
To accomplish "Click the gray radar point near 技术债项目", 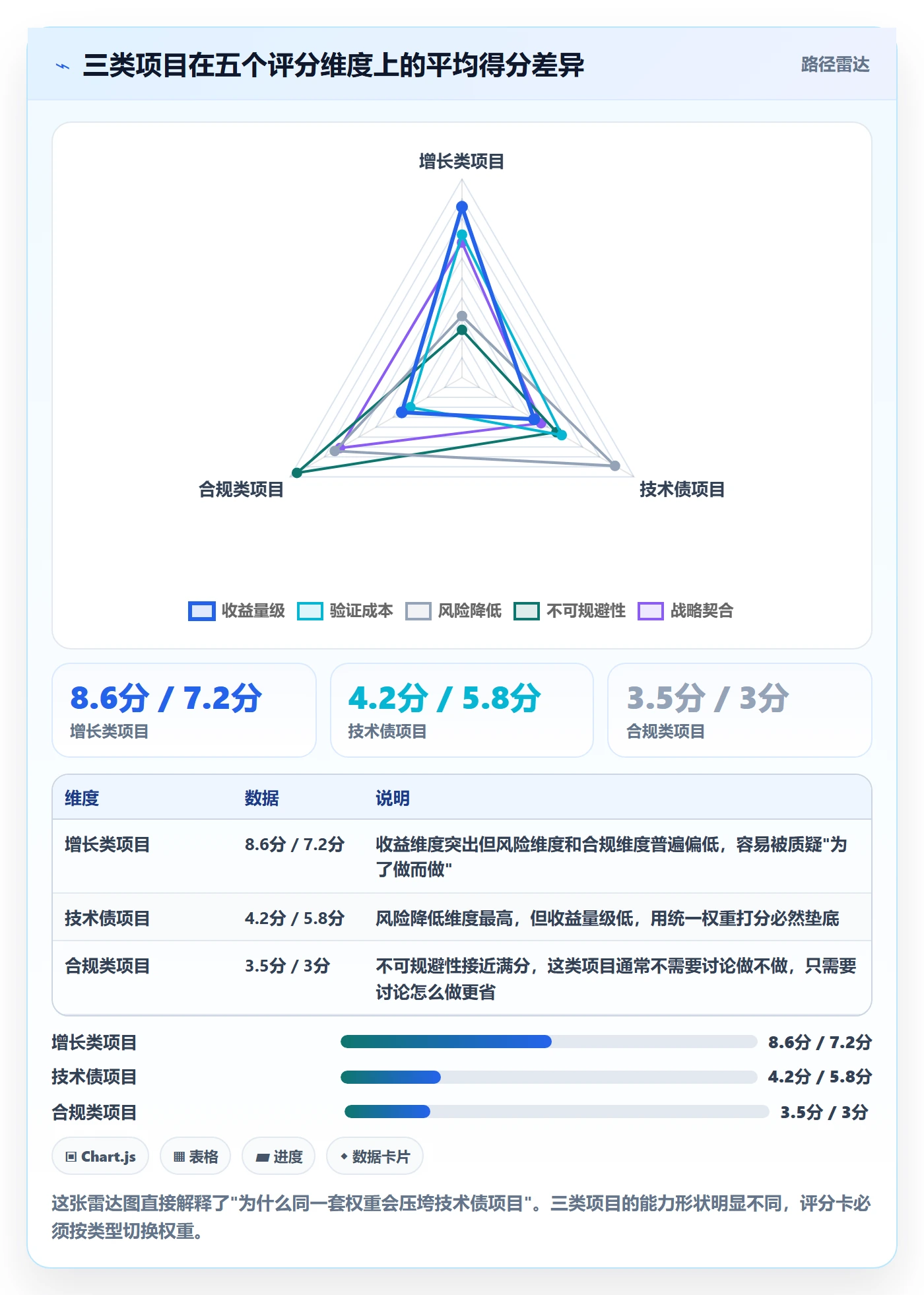I will click(615, 466).
